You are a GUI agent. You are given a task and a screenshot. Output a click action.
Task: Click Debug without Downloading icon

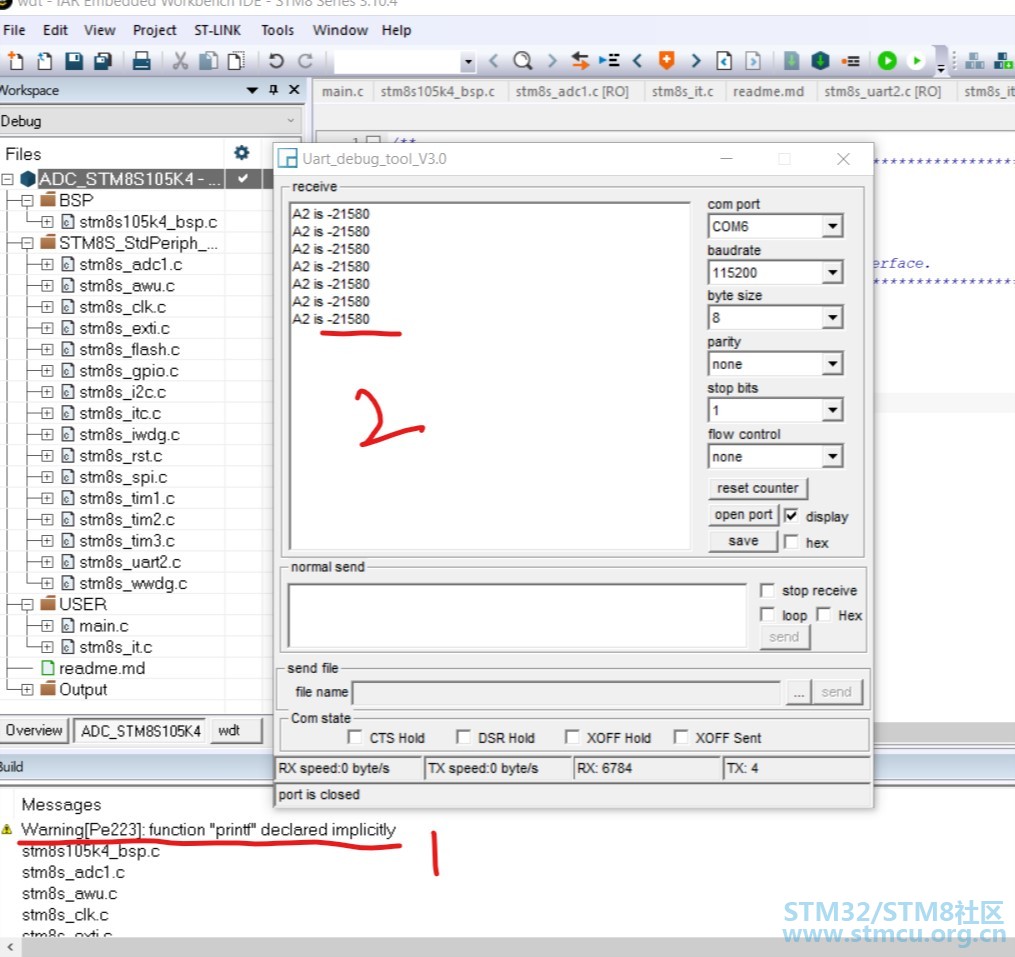pos(916,61)
